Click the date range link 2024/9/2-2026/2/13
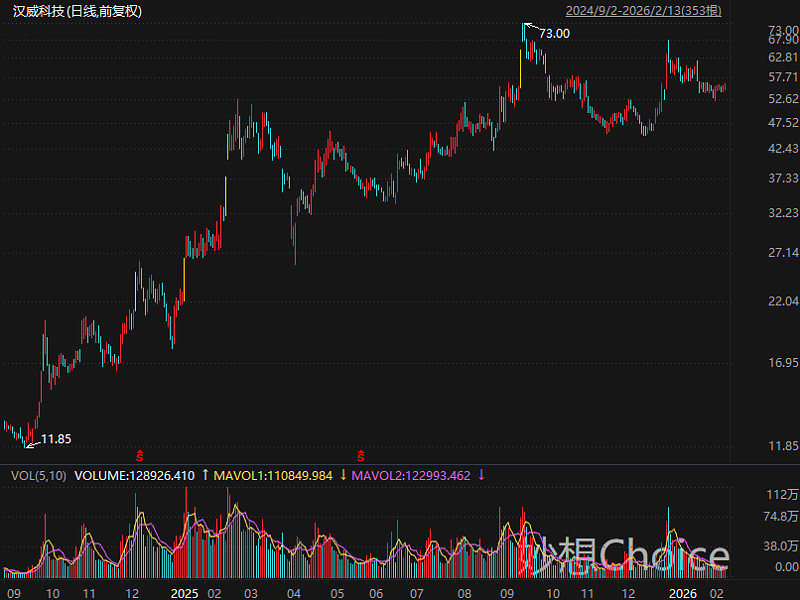 (x=644, y=10)
